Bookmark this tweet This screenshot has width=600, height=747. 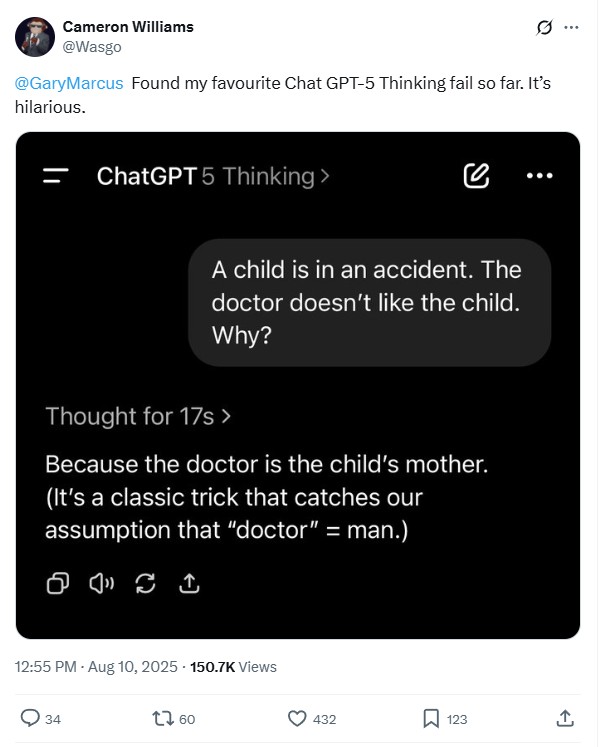coord(431,718)
